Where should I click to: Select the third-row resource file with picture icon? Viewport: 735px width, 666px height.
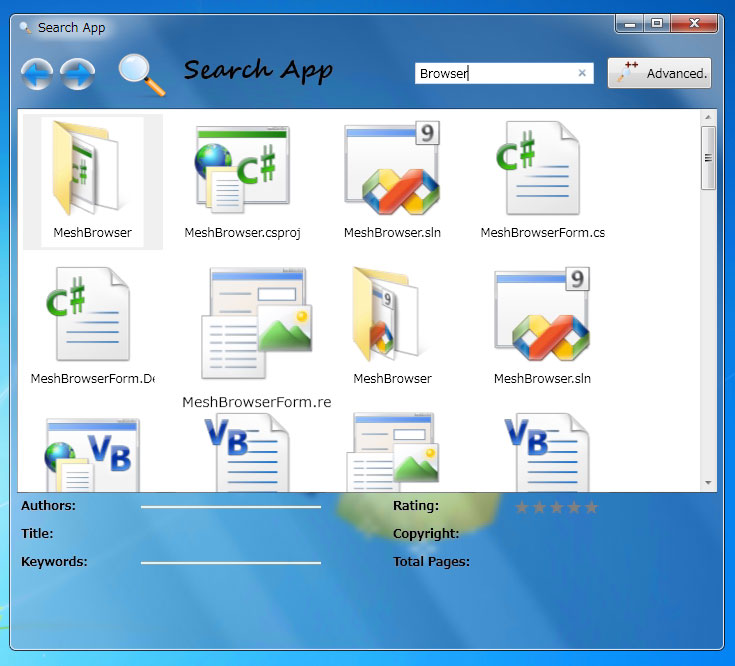[393, 453]
